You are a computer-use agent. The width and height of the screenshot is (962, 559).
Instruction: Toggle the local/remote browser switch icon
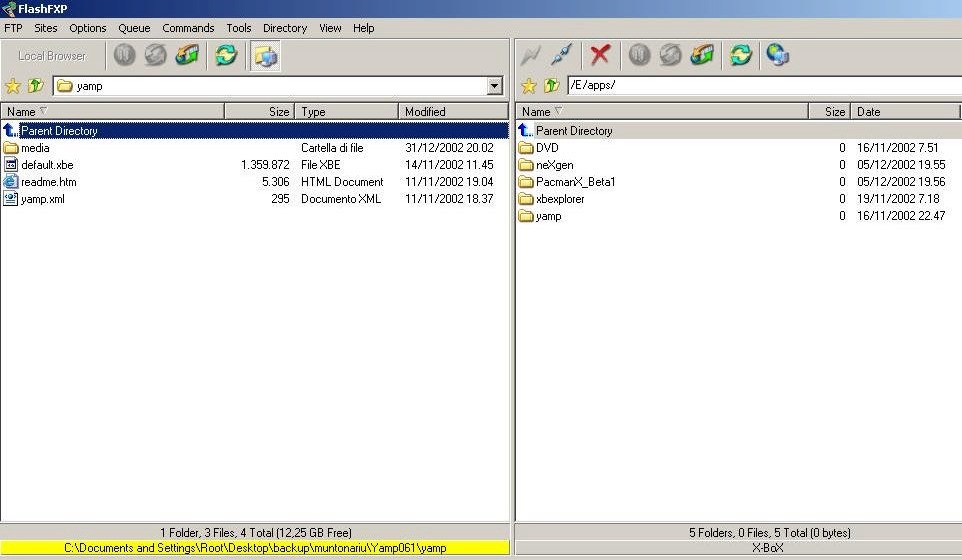pos(266,56)
